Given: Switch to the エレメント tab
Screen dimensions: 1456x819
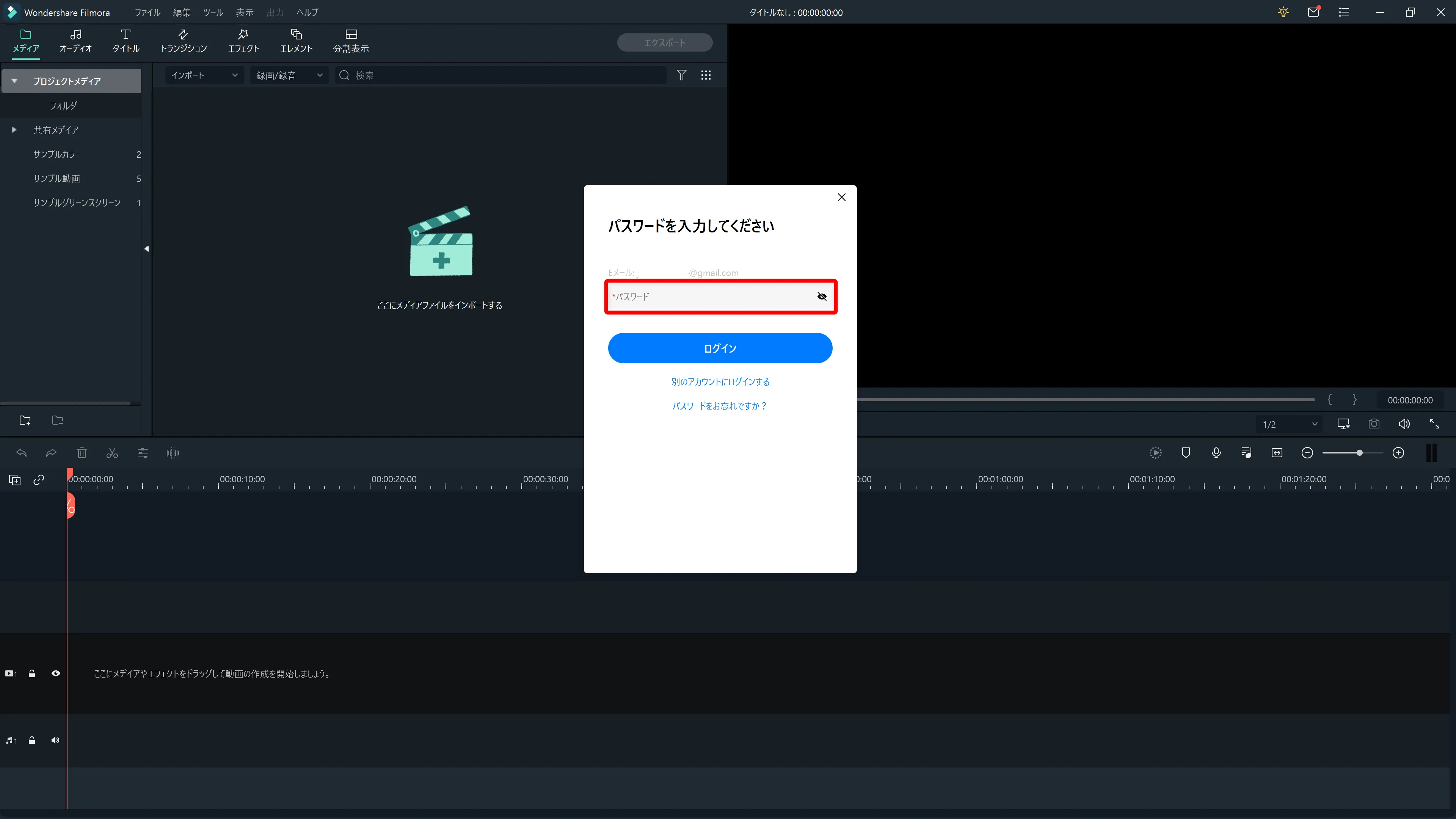Looking at the screenshot, I should click(x=296, y=41).
